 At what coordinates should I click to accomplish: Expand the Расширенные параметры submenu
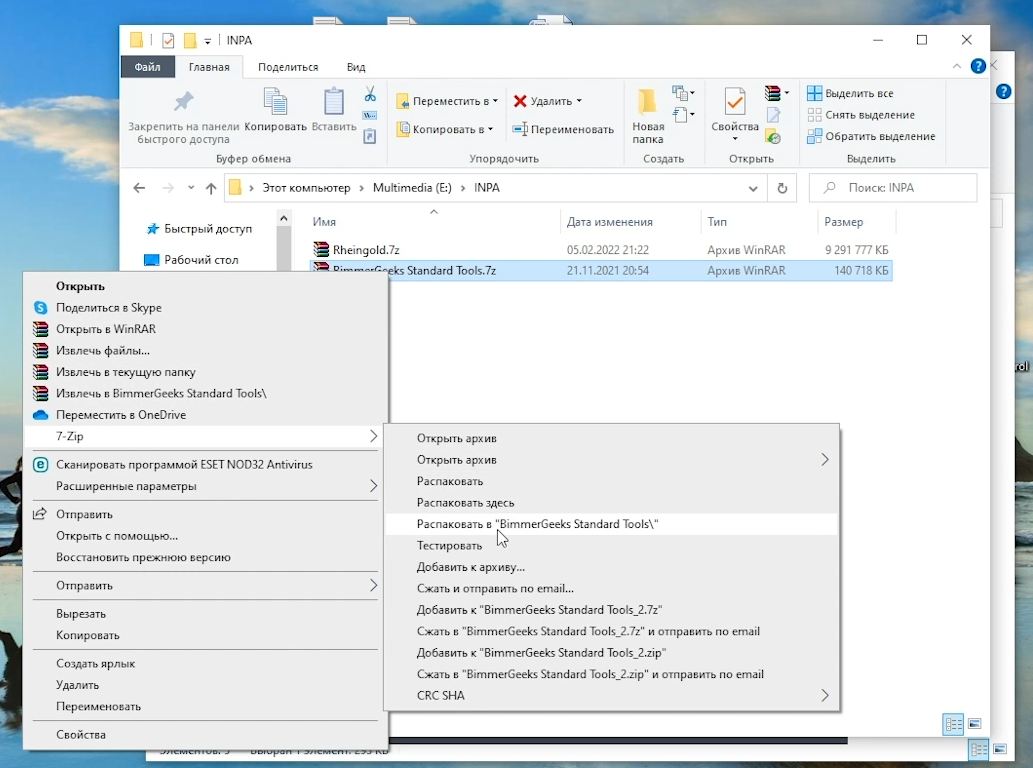click(373, 486)
